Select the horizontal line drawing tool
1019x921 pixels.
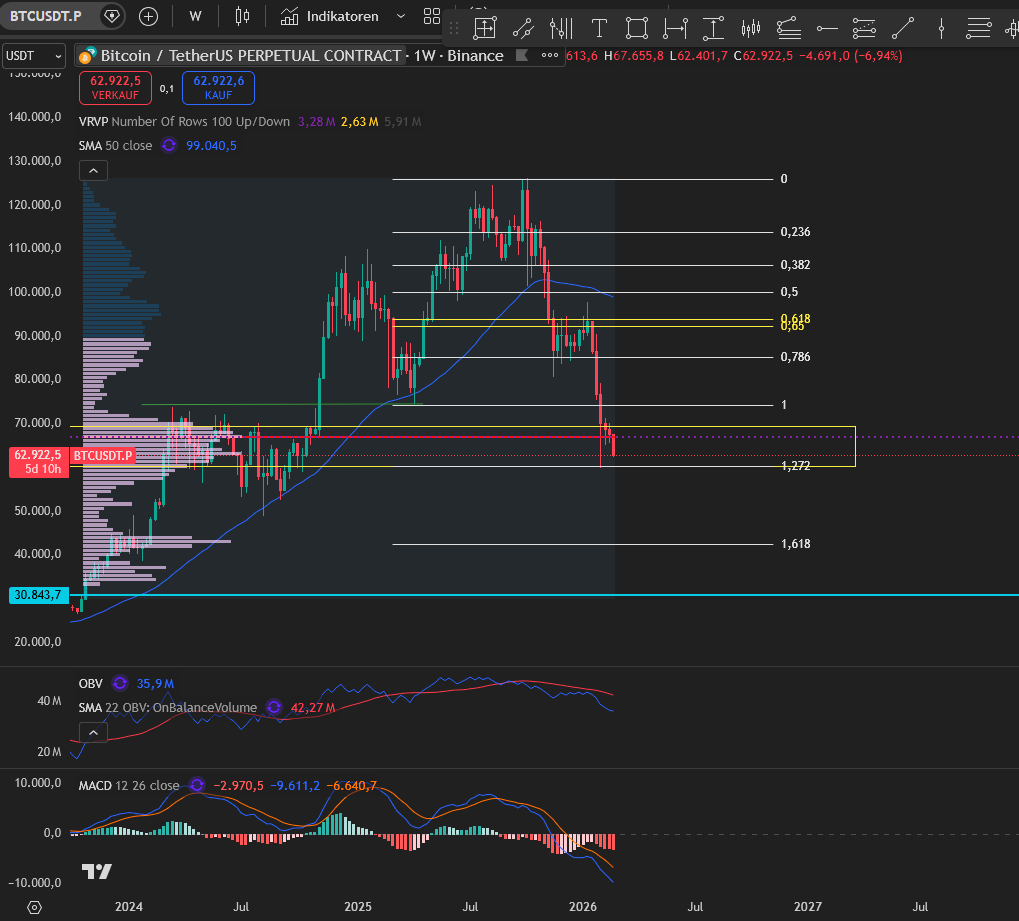coord(827,28)
